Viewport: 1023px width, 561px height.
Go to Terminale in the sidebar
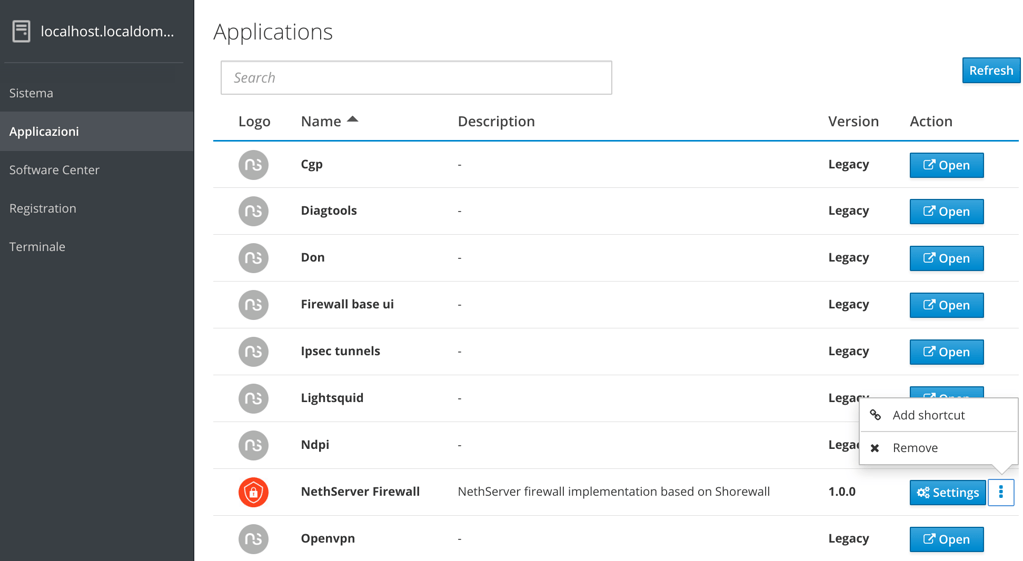(37, 247)
